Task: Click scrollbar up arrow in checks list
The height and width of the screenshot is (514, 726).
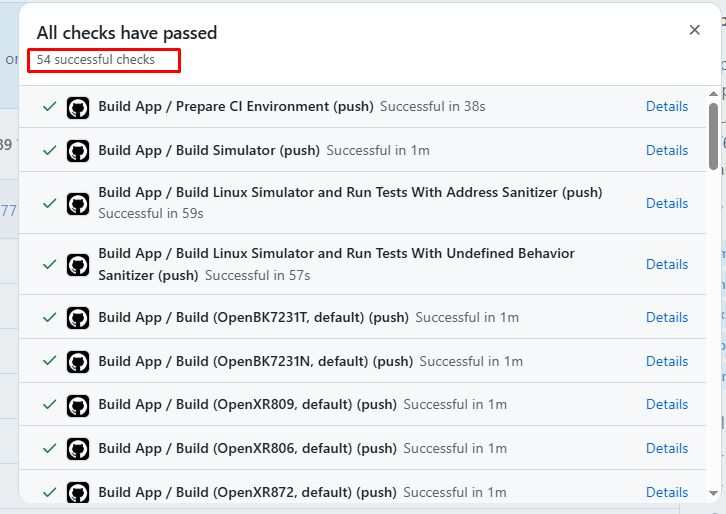Action: tap(713, 94)
